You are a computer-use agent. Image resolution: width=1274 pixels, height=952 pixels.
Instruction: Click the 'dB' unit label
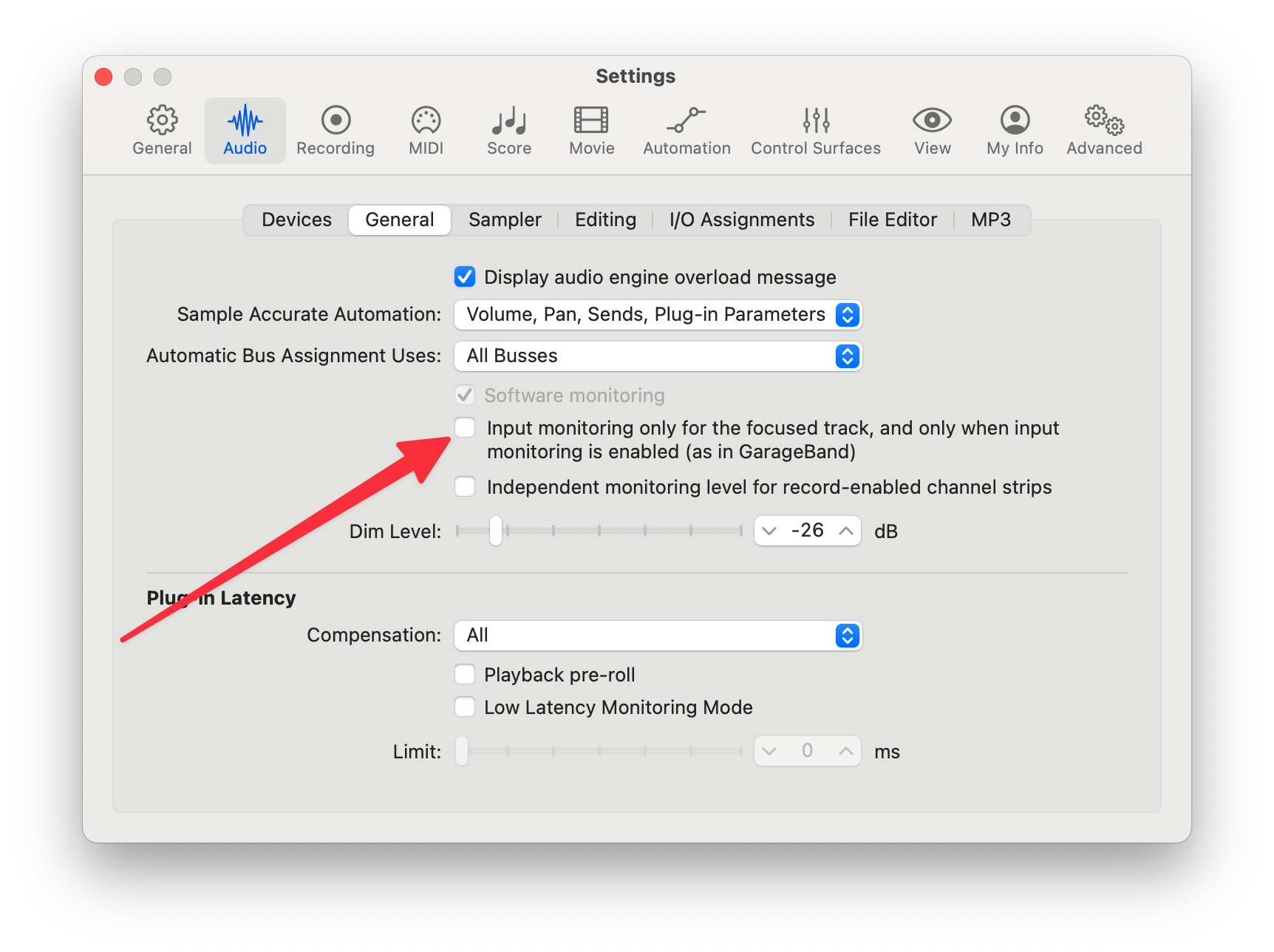click(886, 531)
